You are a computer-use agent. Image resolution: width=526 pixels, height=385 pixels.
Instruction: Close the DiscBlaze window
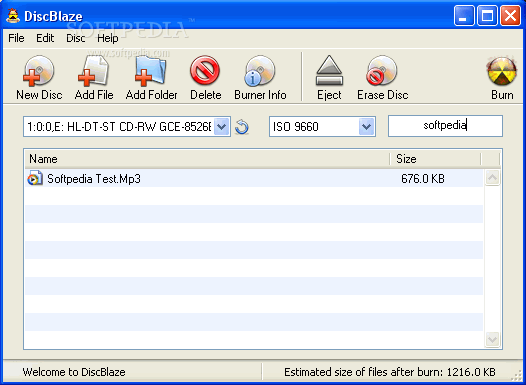click(510, 15)
